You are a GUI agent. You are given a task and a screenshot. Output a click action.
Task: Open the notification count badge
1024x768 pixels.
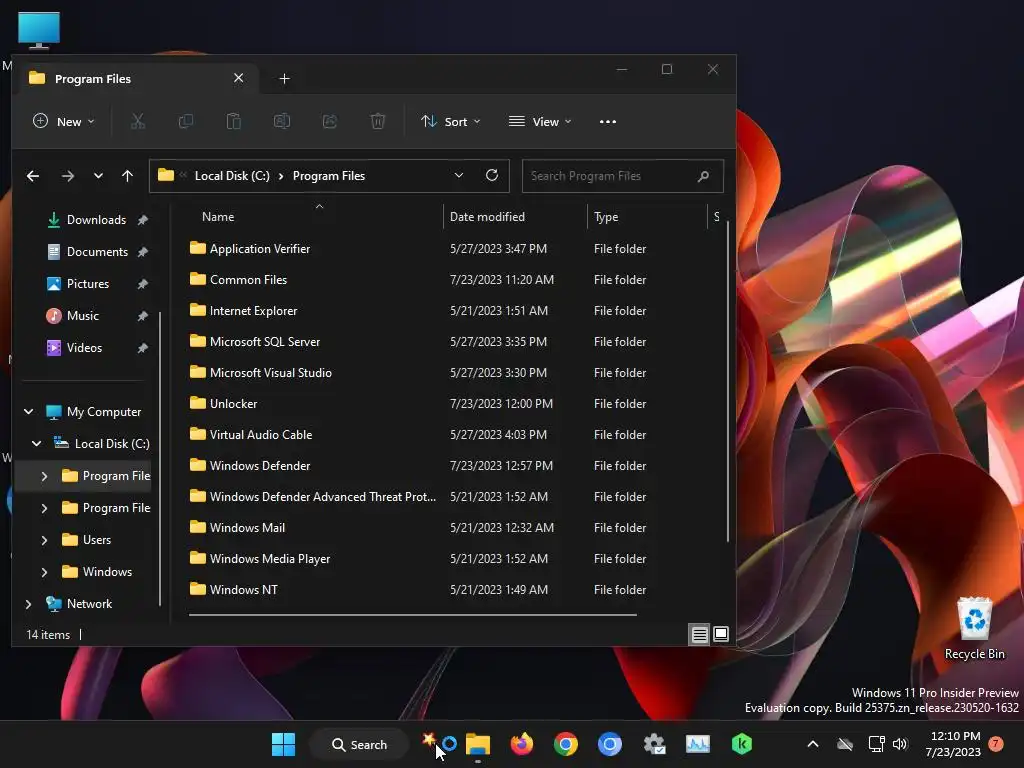[996, 744]
